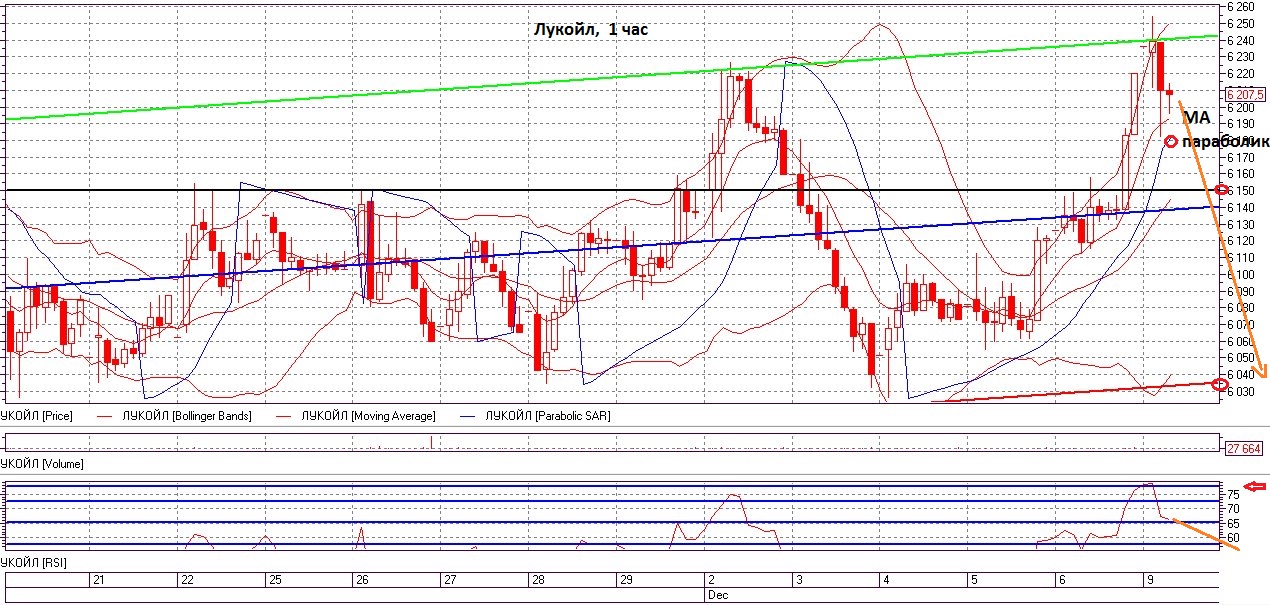Click price axis label 6 240
This screenshot has height=605, width=1270.
[x=1241, y=40]
